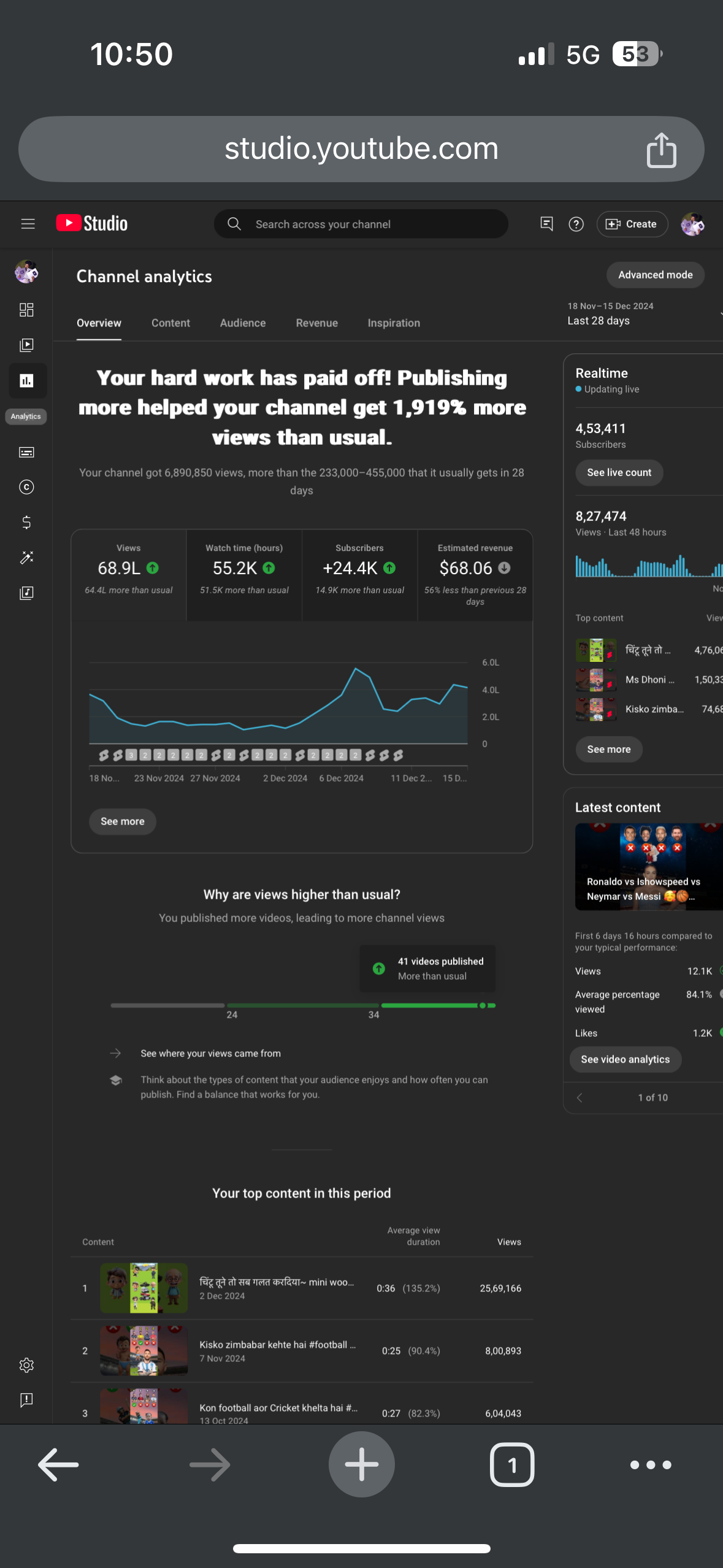This screenshot has height=1568, width=723.
Task: Click See live count button
Action: pyautogui.click(x=619, y=472)
